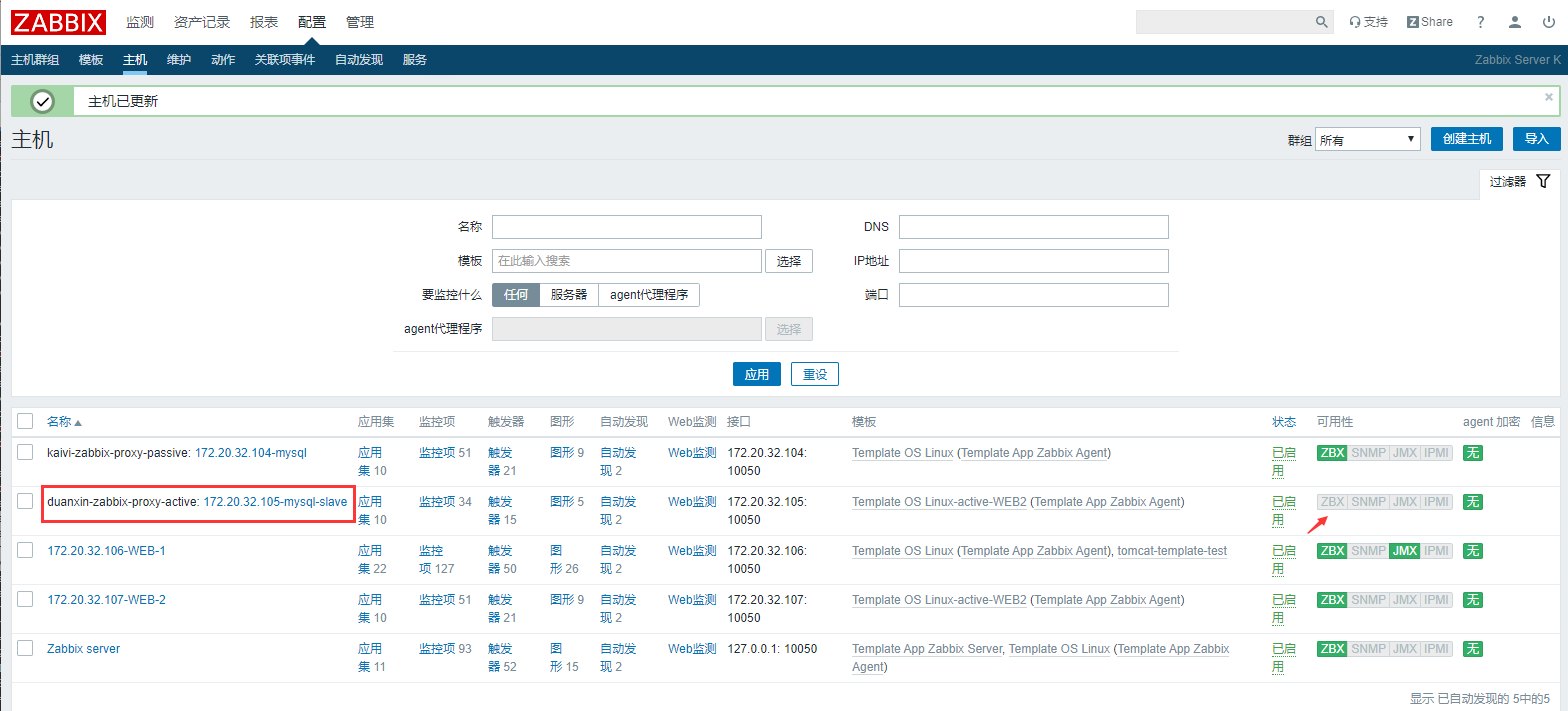The image size is (1568, 711).
Task: Select agent代理程序 monitoring option
Action: pos(649,295)
